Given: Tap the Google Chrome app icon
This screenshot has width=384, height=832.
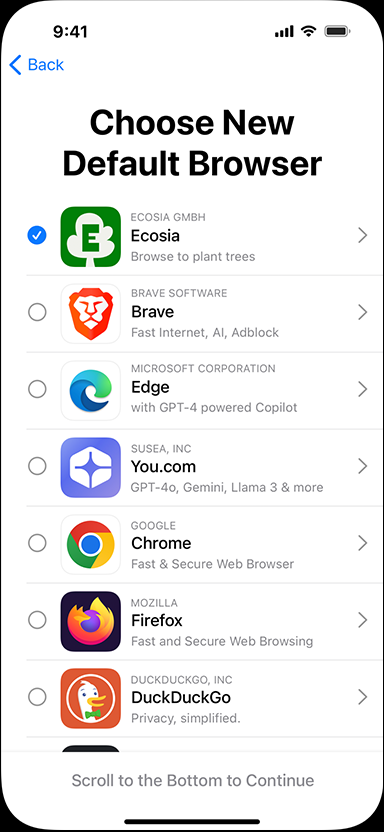Looking at the screenshot, I should pyautogui.click(x=91, y=544).
